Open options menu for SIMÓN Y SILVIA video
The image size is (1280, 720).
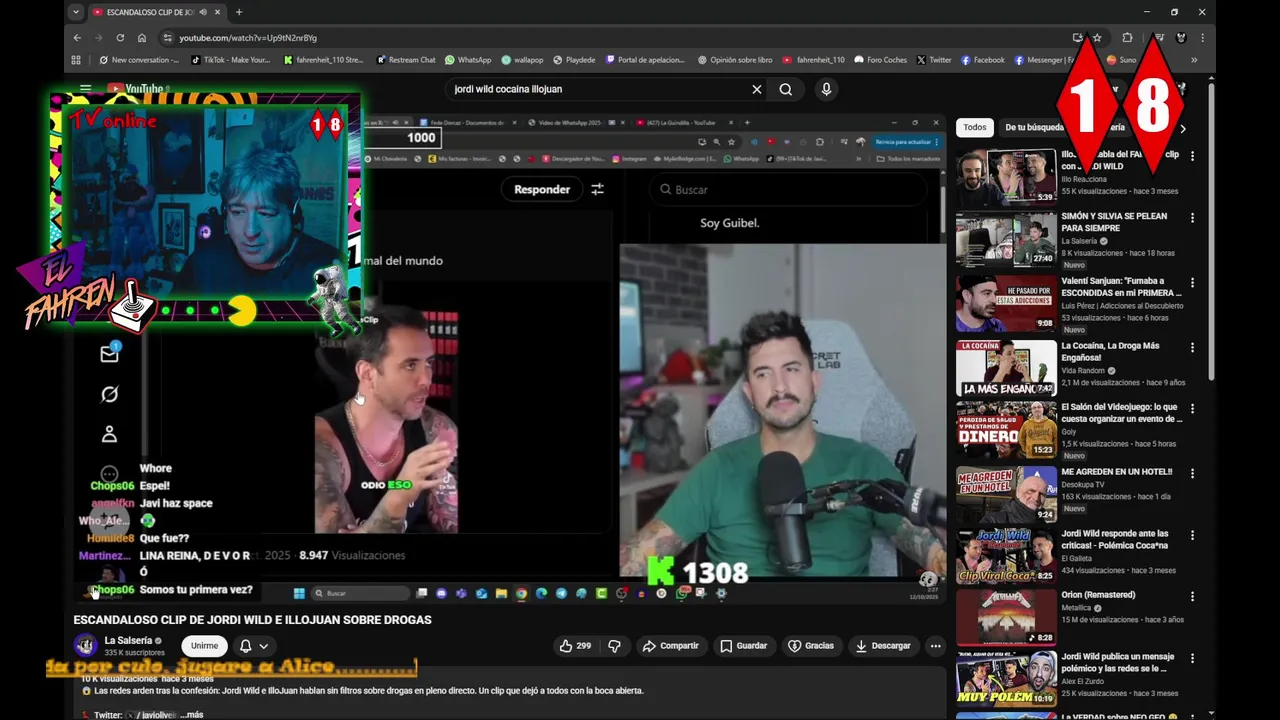coord(1192,217)
